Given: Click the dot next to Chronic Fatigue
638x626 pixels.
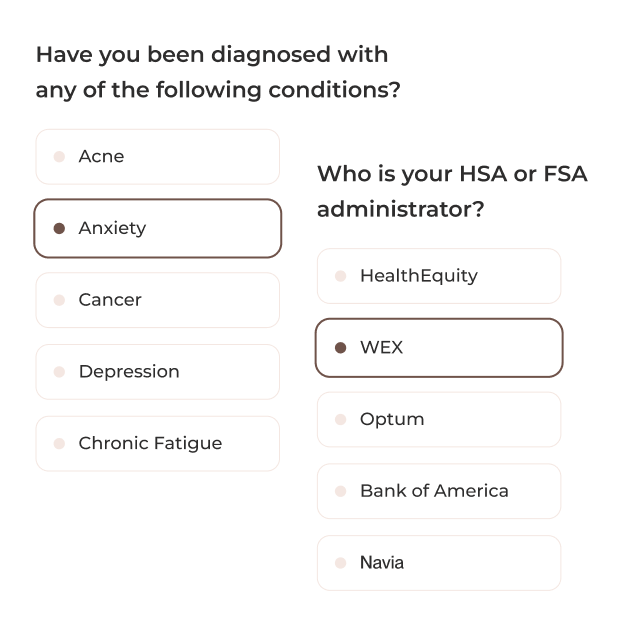Looking at the screenshot, I should [x=59, y=444].
